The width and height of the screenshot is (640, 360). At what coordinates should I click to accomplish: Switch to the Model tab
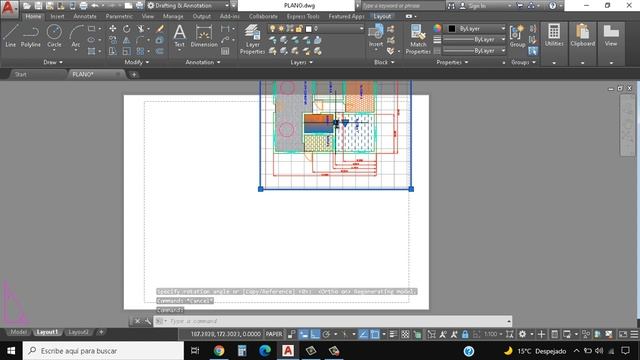click(x=18, y=332)
